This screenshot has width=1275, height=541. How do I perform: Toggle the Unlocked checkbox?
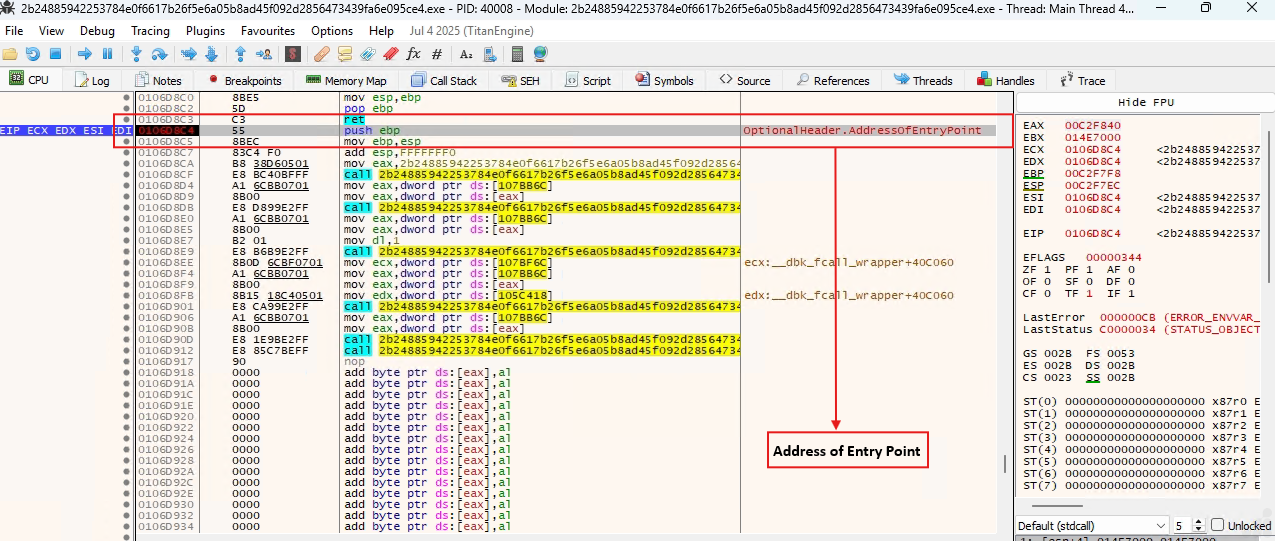[1217, 525]
